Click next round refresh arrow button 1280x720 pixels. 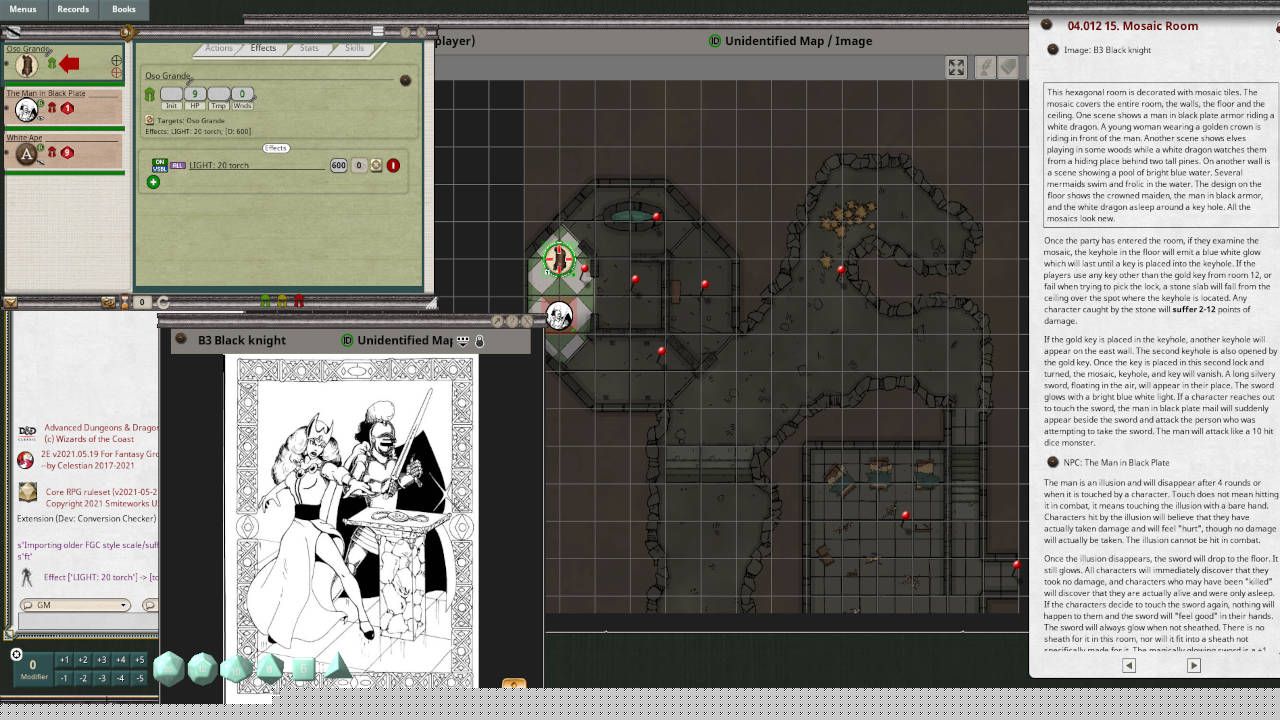point(163,302)
